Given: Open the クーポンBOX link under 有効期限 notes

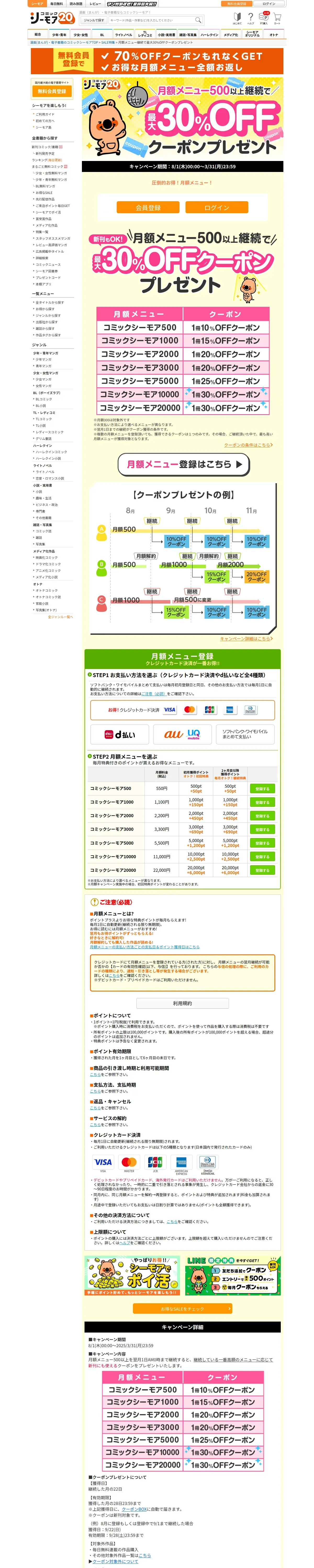Looking at the screenshot, I should (x=134, y=1509).
